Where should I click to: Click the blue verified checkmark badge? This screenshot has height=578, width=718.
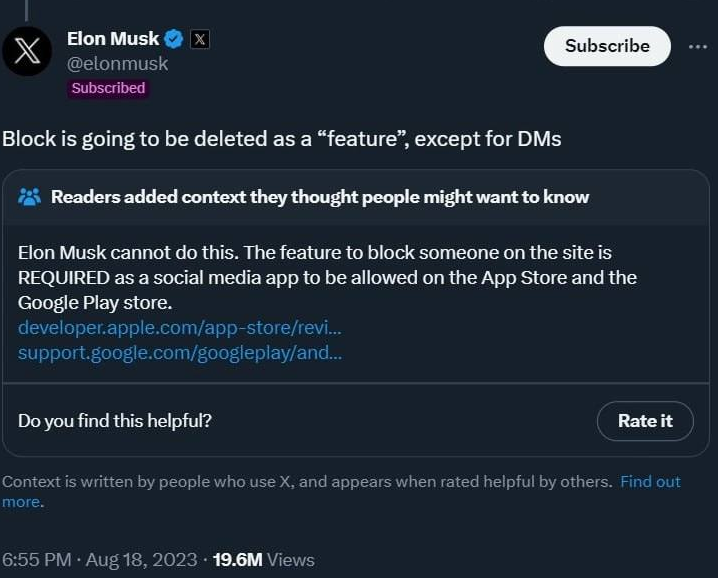[x=174, y=39]
